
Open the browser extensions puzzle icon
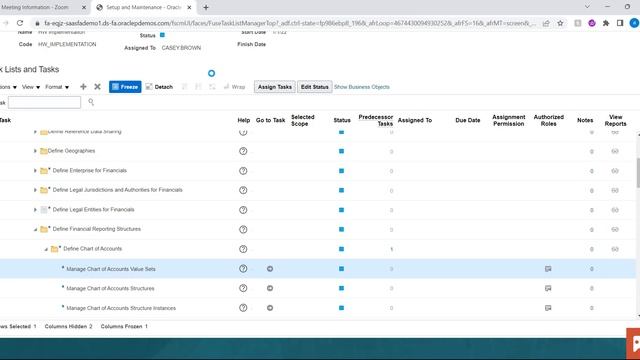[606, 23]
